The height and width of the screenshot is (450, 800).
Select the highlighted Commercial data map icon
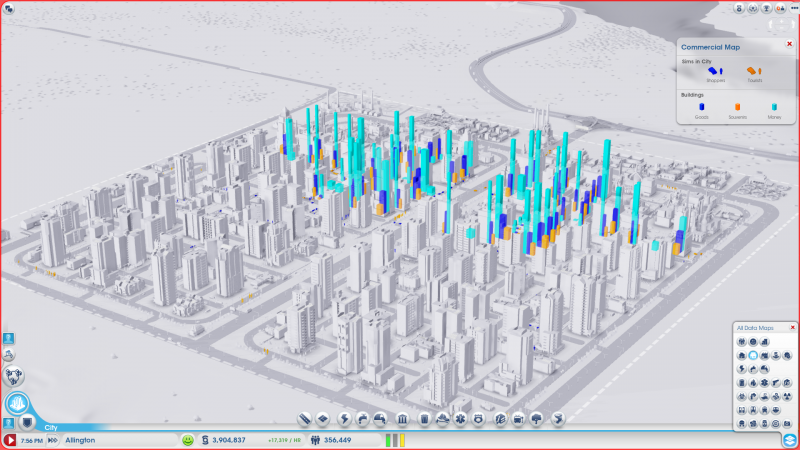(x=753, y=355)
